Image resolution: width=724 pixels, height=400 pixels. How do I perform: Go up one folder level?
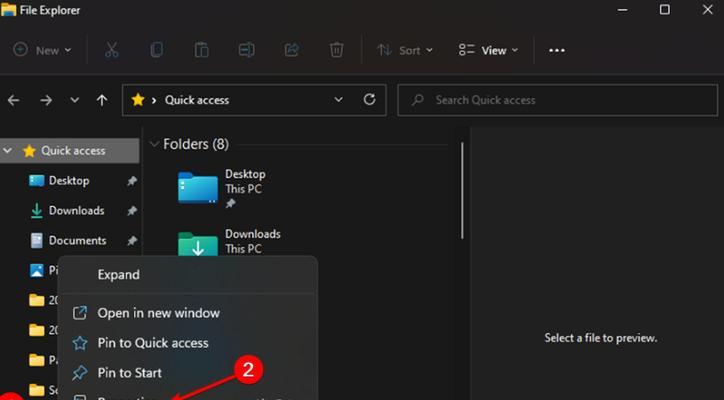pos(102,100)
